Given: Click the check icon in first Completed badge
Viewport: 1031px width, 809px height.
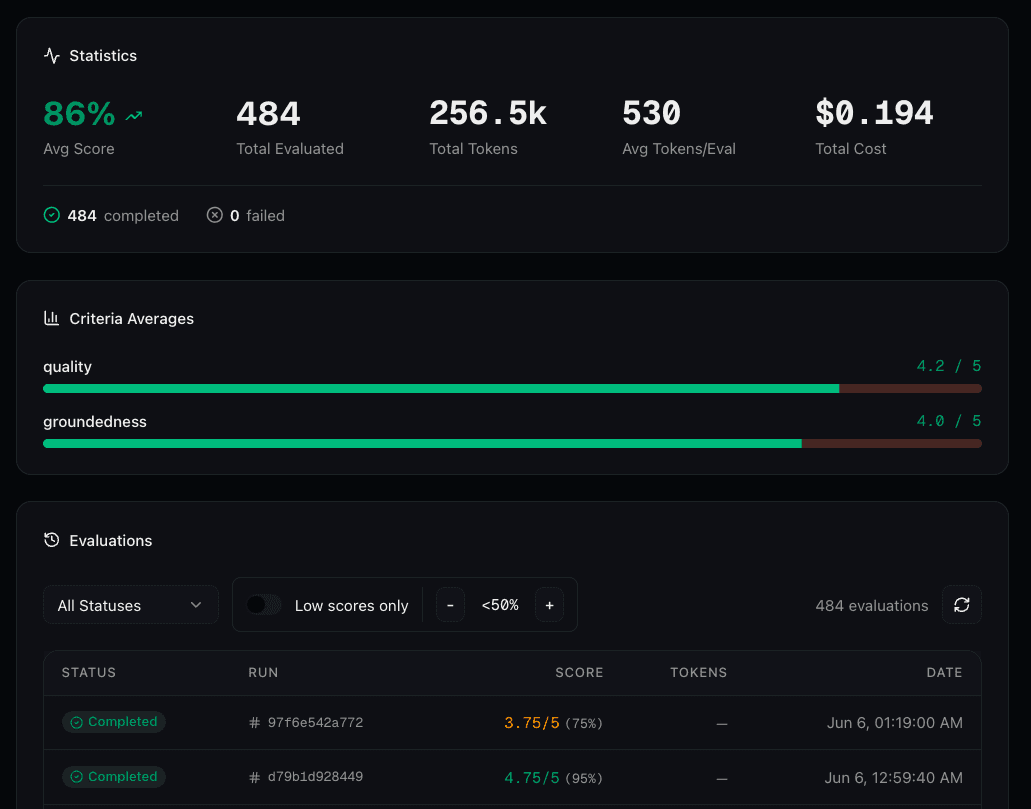Looking at the screenshot, I should click(76, 722).
